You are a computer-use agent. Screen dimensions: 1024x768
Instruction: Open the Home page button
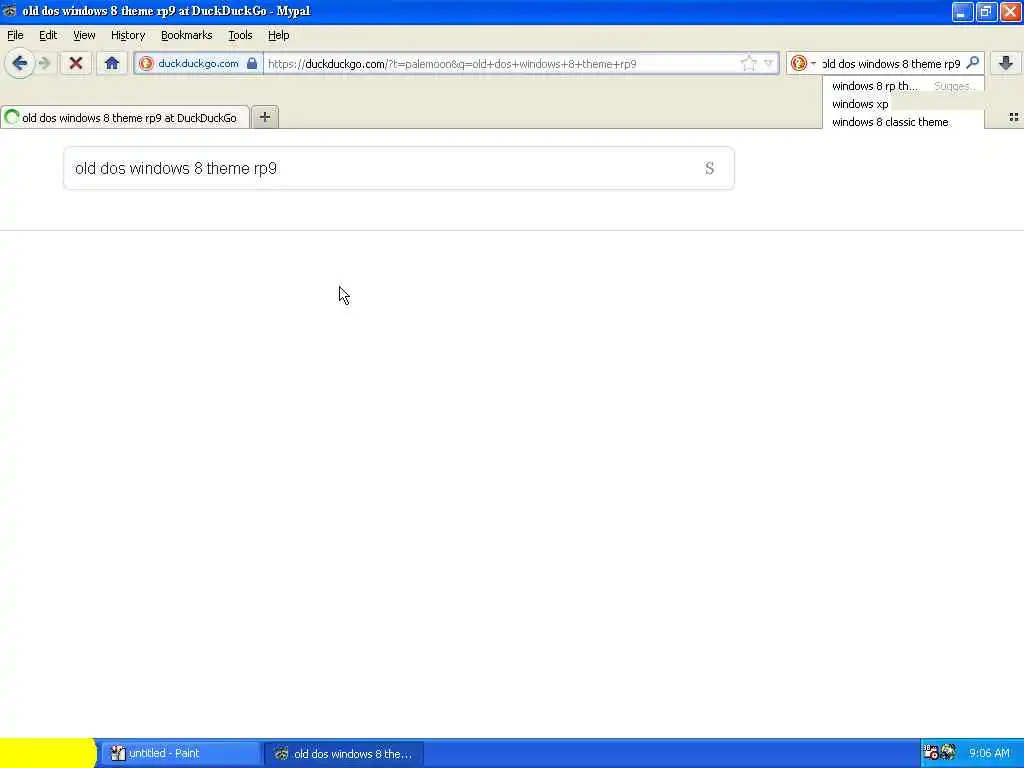click(x=112, y=63)
